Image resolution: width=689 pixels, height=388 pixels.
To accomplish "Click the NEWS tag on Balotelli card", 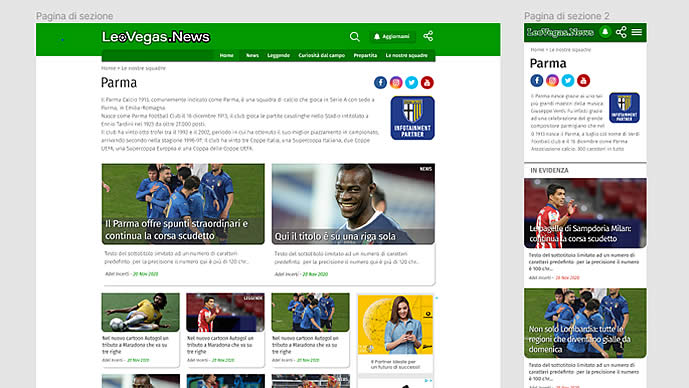I will (x=425, y=169).
